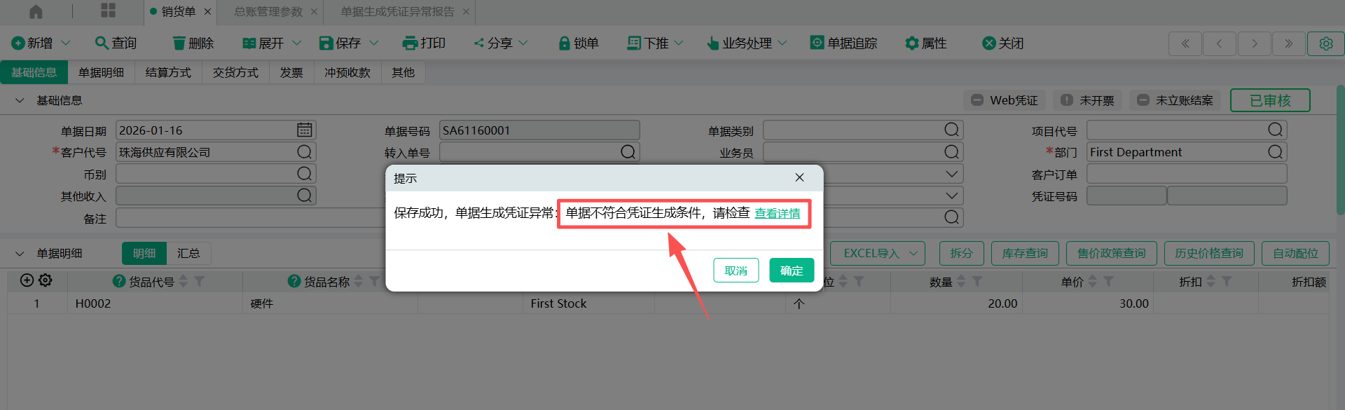Image resolution: width=1345 pixels, height=410 pixels.
Task: Open the 查看详情 link
Action: click(x=777, y=213)
